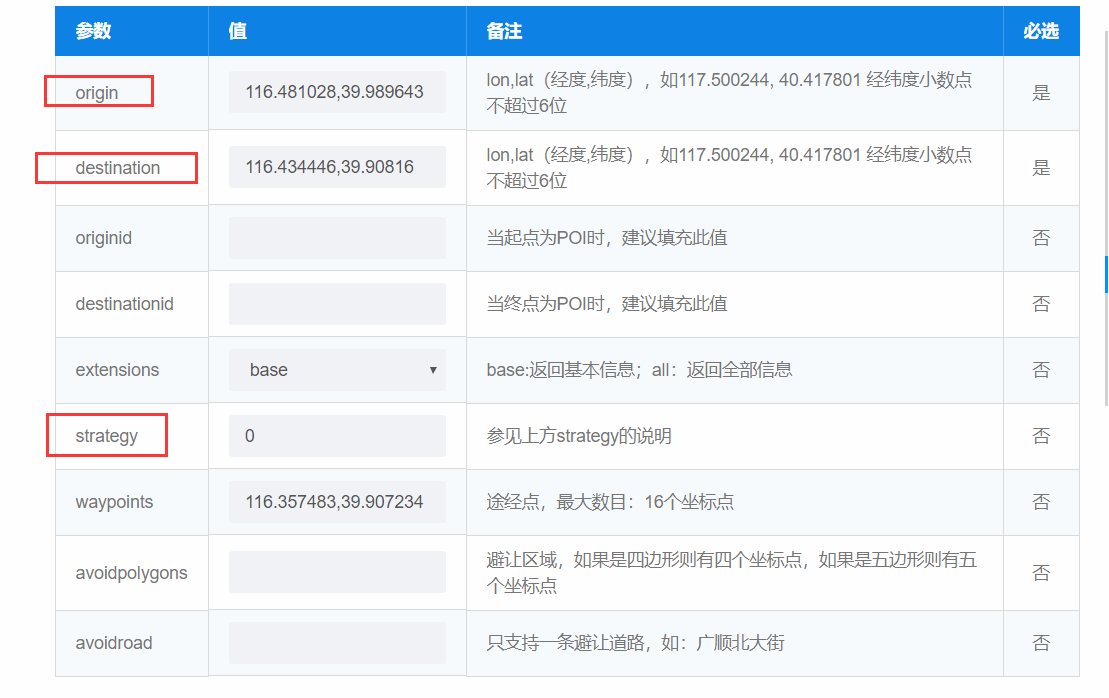Viewport: 1109px width, 698px height.
Task: Open the extensions base dropdown
Action: (x=337, y=370)
